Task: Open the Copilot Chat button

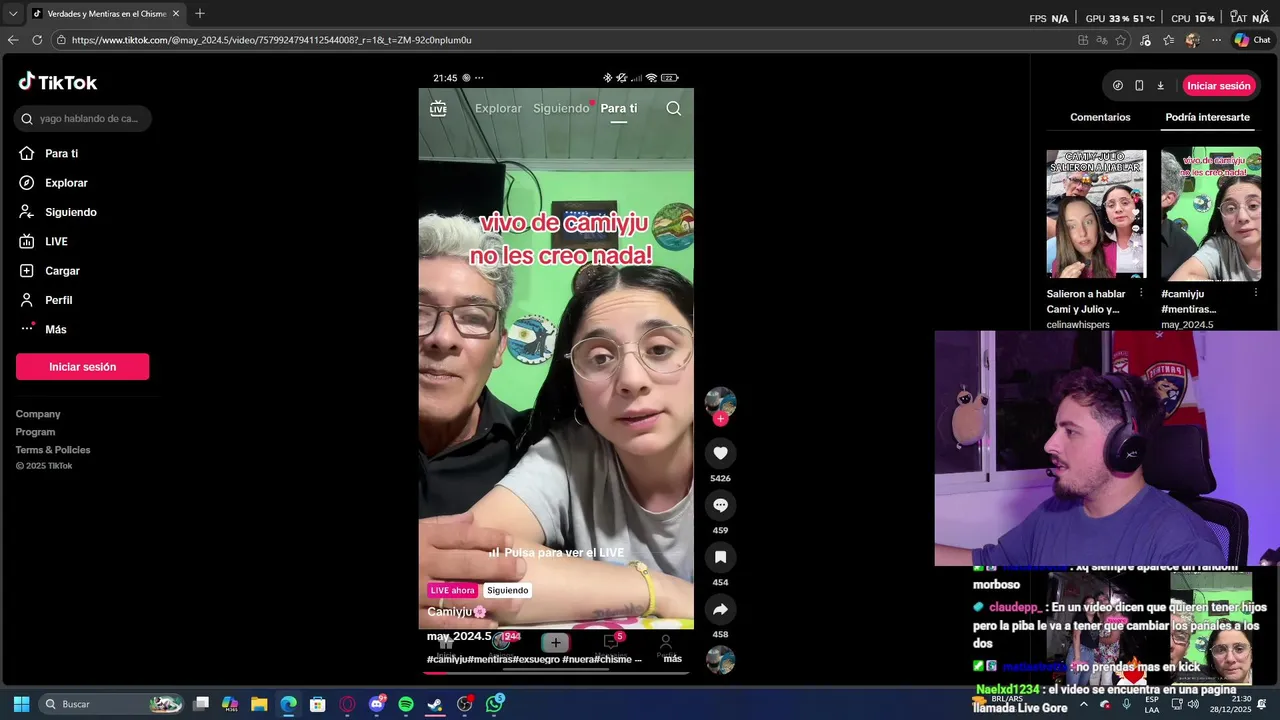Action: coord(1252,40)
